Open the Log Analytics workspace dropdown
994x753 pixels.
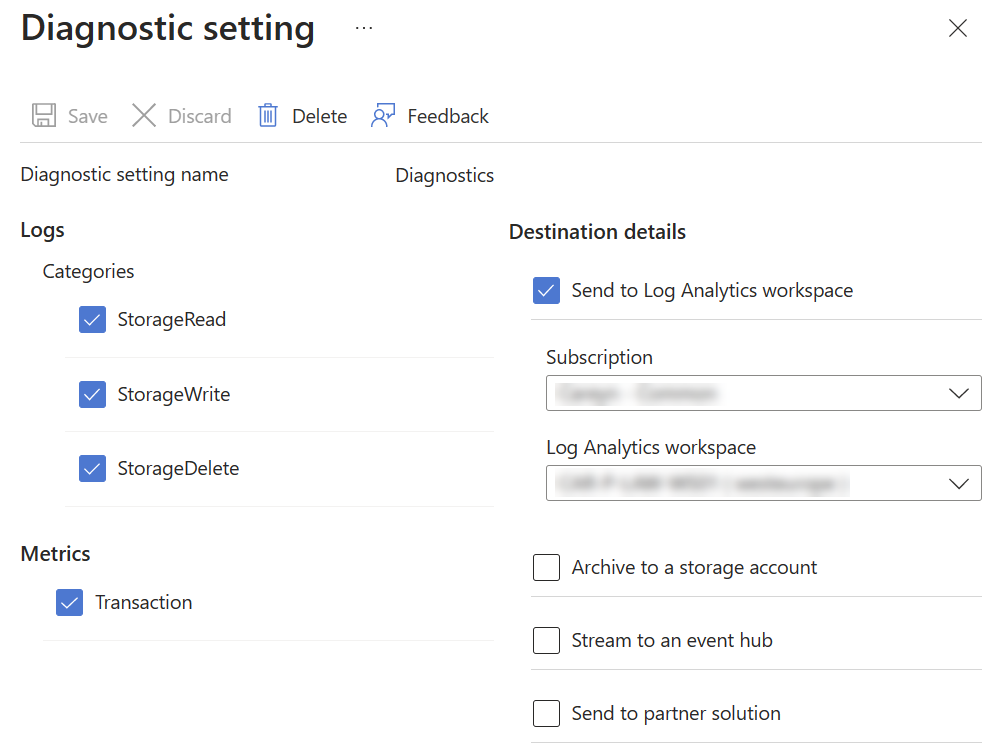(763, 483)
